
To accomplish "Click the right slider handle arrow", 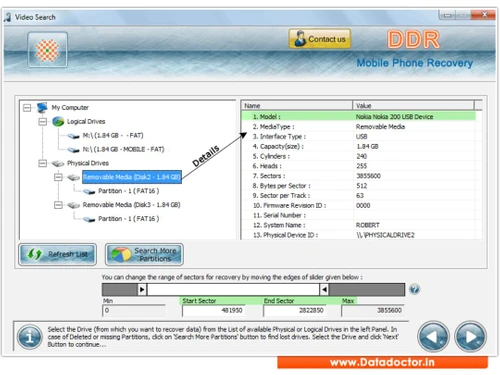I will click(324, 289).
